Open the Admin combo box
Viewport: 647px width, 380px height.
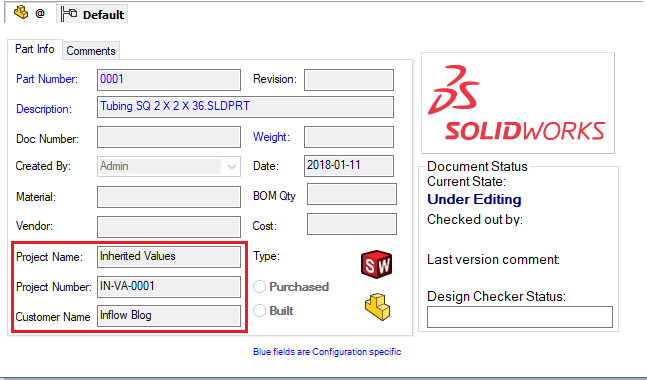coord(169,166)
